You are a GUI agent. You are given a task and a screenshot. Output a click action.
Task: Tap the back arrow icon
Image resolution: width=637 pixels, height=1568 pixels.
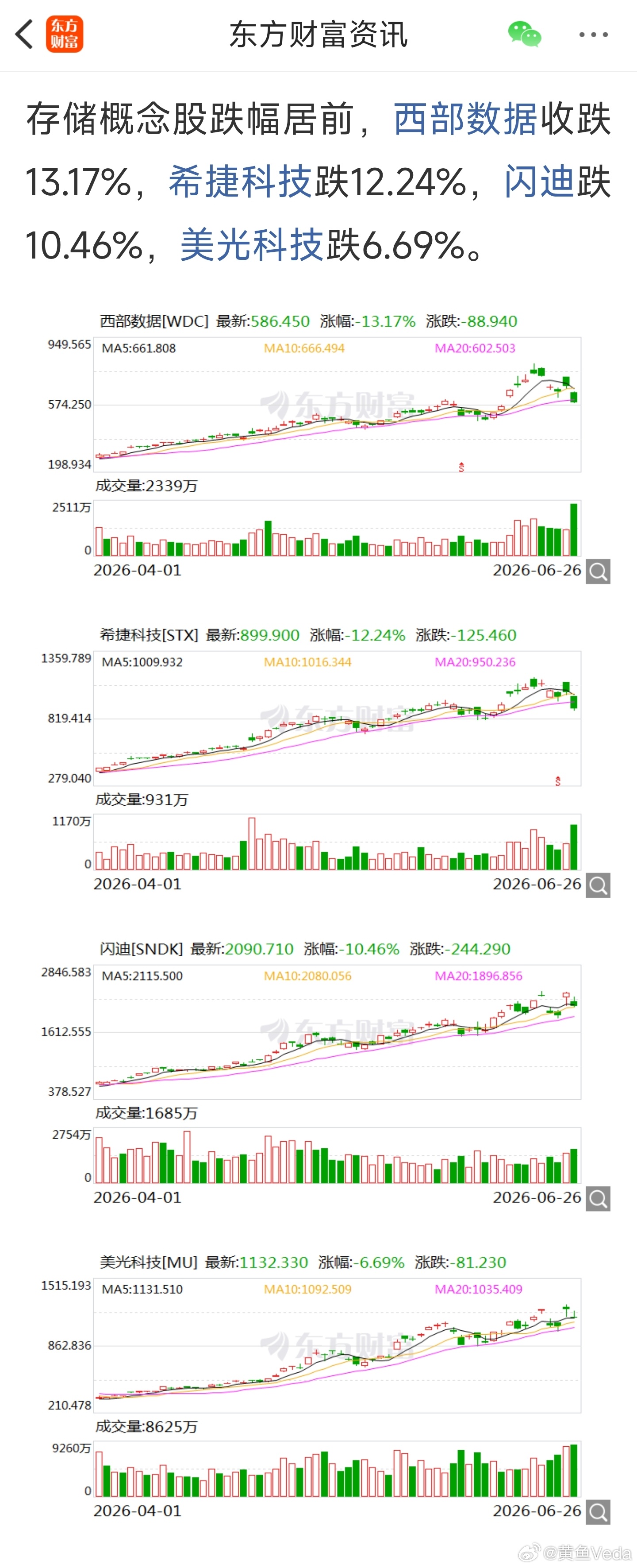point(24,34)
